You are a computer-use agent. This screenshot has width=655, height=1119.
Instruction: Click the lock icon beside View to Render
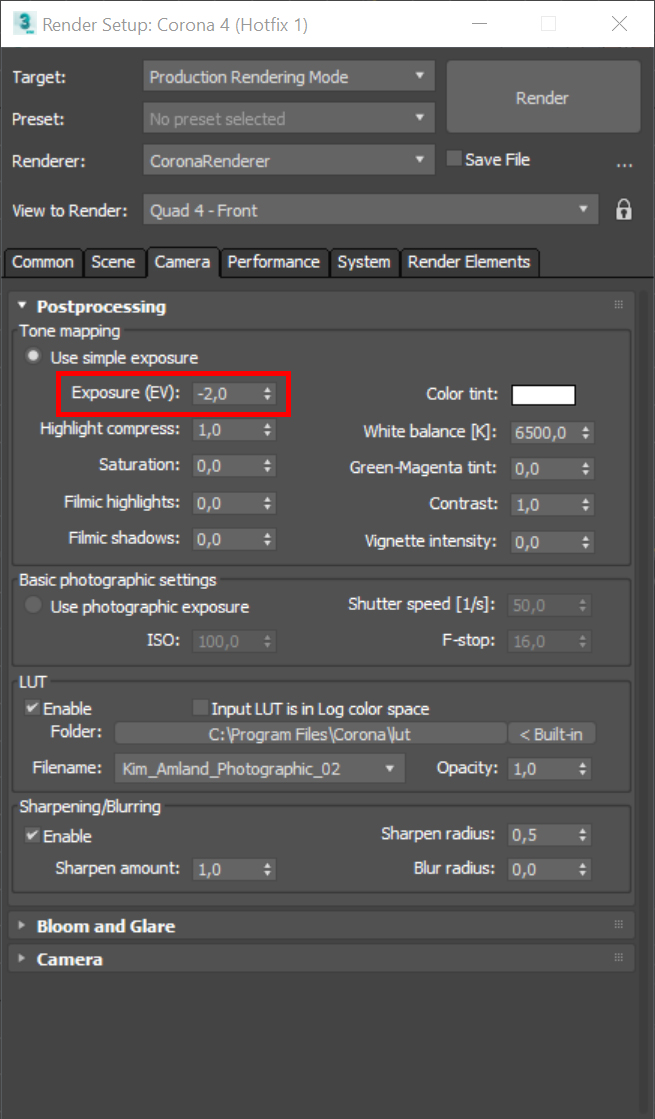click(x=623, y=210)
